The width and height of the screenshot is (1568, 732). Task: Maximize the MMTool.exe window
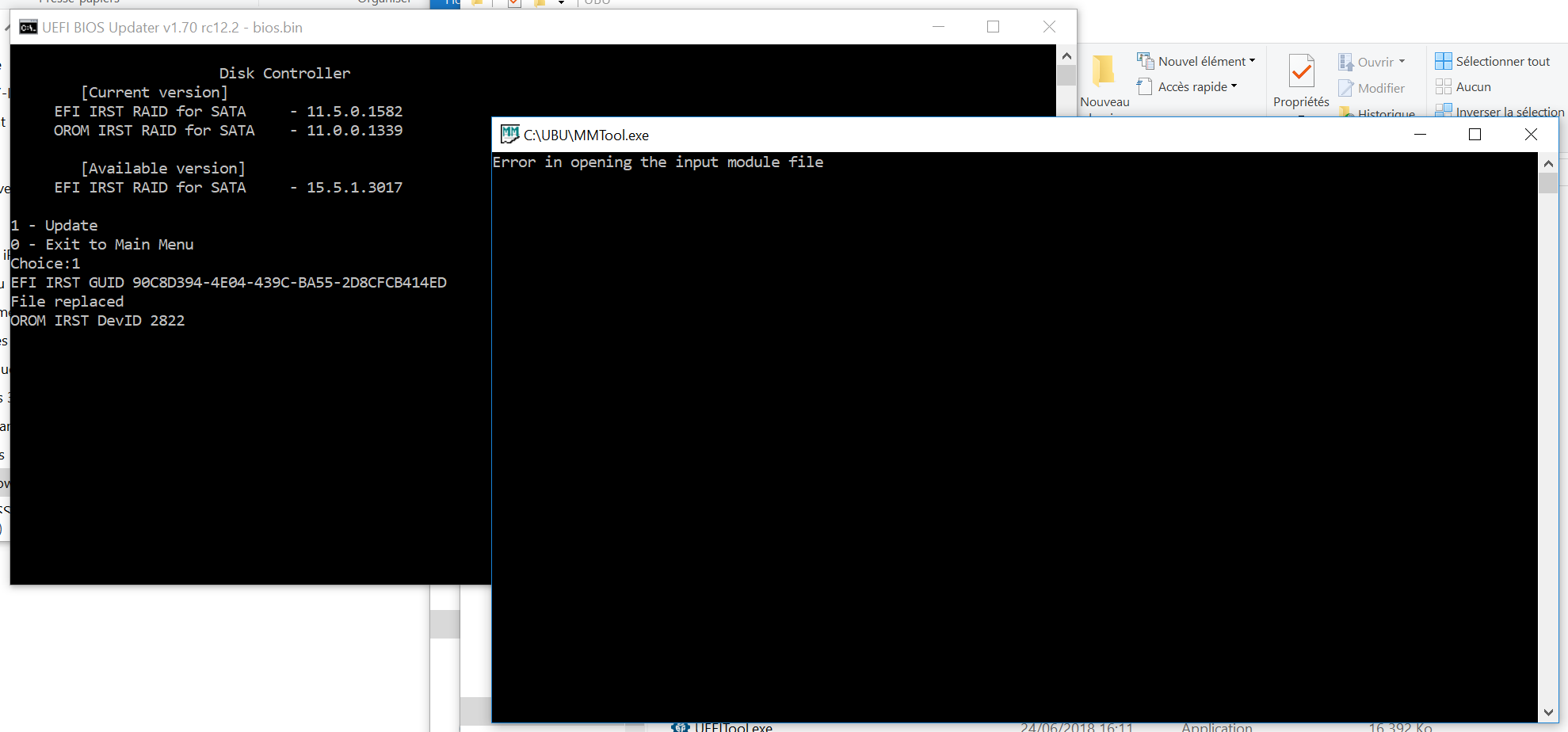click(1475, 135)
